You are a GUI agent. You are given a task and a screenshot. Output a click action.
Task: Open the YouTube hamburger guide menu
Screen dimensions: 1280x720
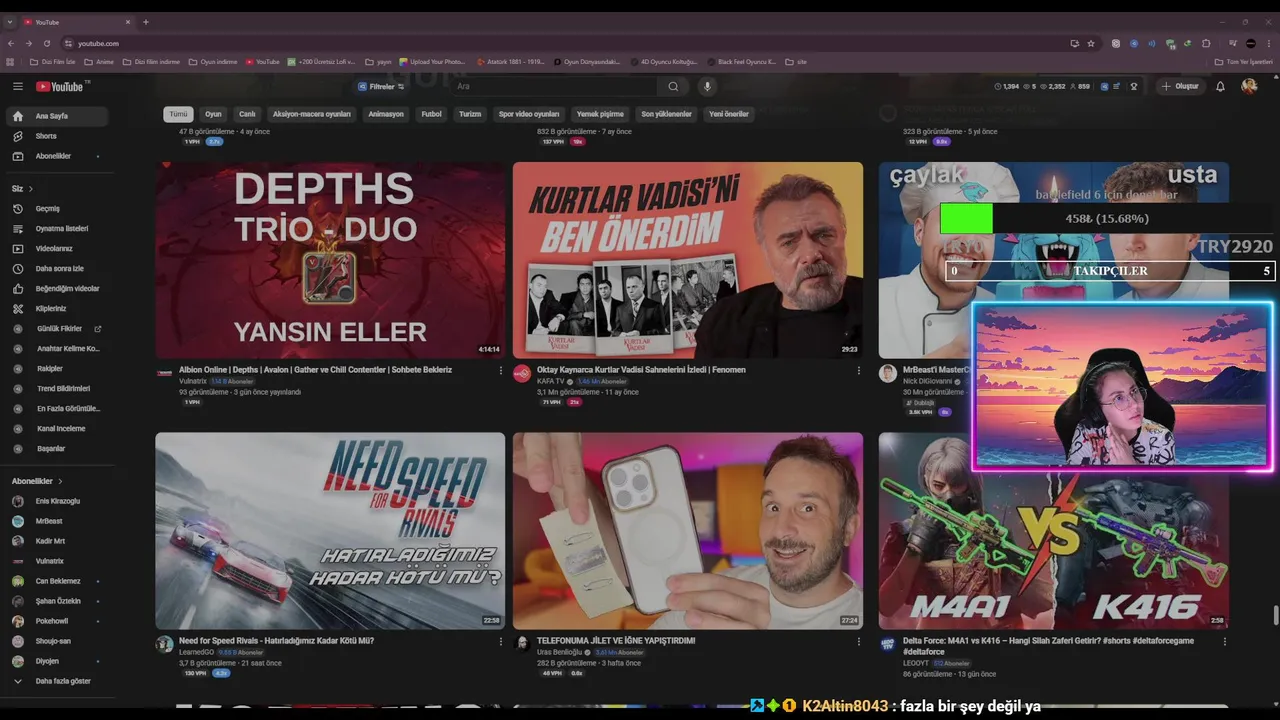point(17,87)
